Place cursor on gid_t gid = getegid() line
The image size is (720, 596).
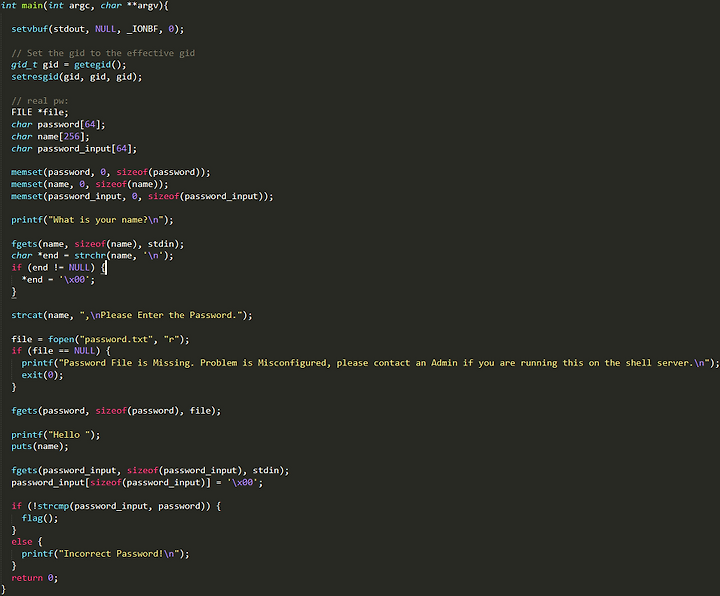69,65
